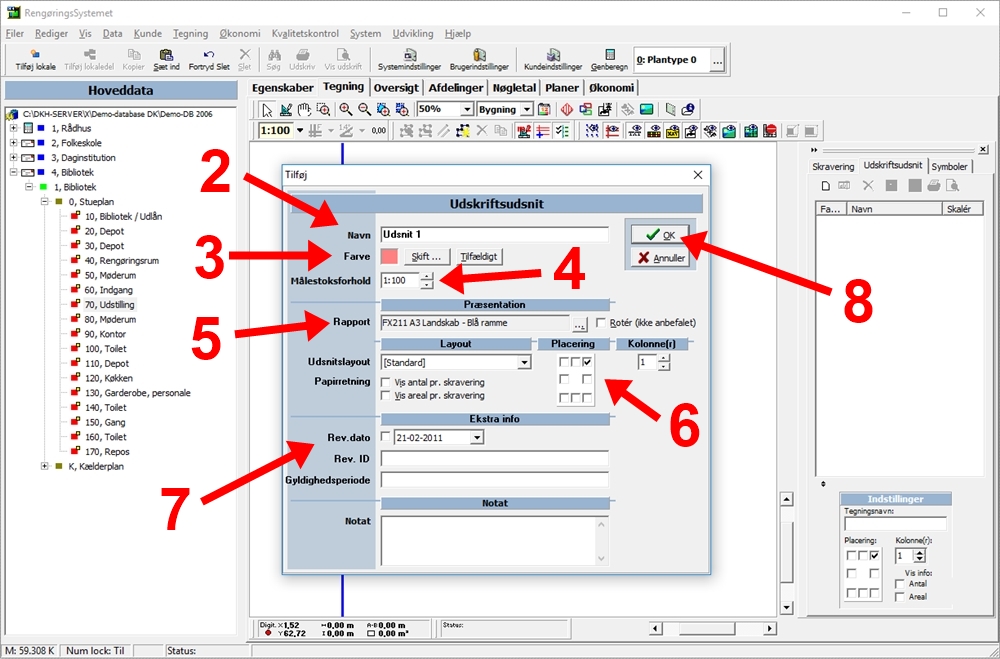Click the red stop-sign visibility icon
Screen dimensions: 1000x659
[770, 131]
